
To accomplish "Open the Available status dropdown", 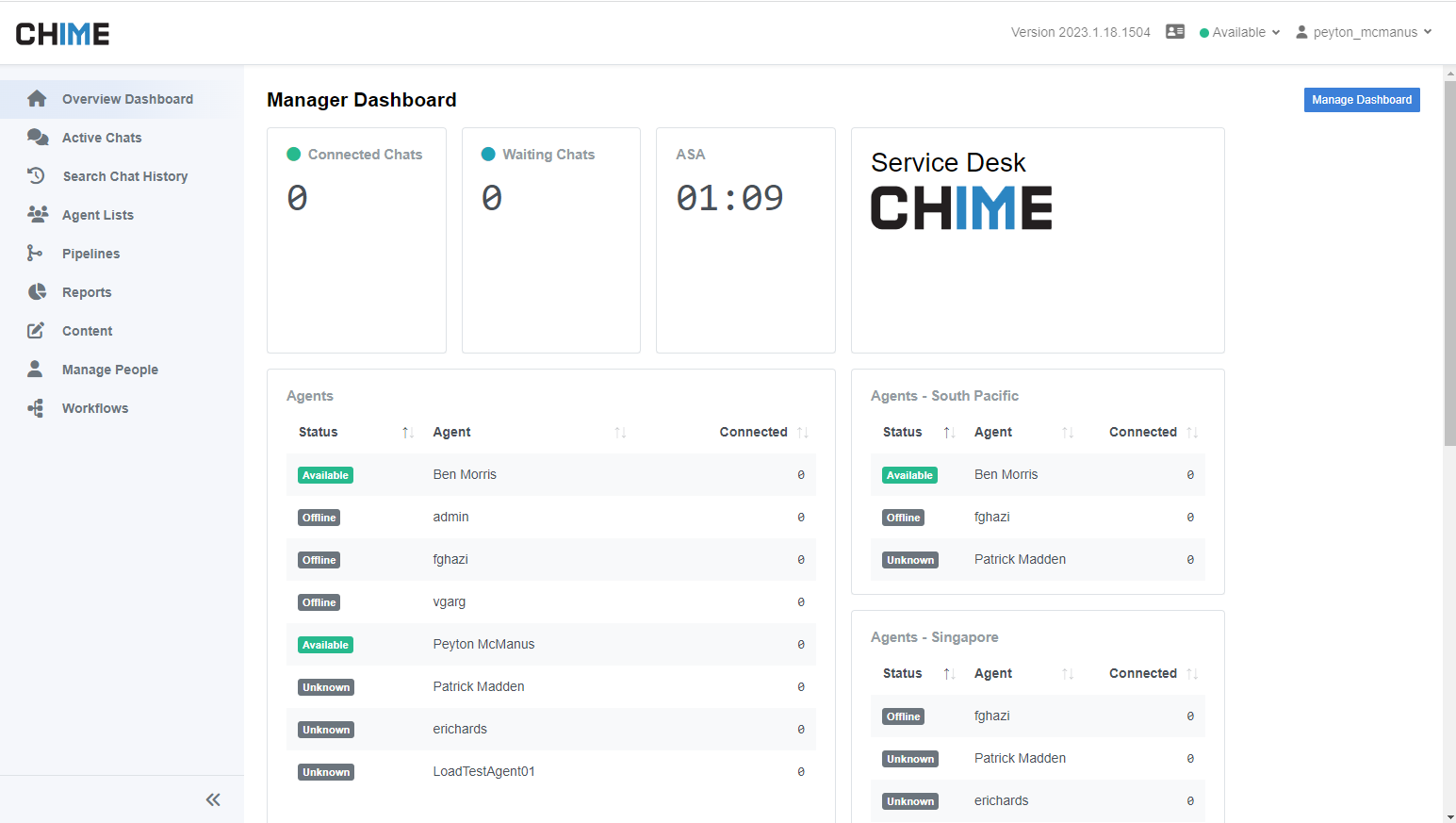I will click(x=1239, y=32).
